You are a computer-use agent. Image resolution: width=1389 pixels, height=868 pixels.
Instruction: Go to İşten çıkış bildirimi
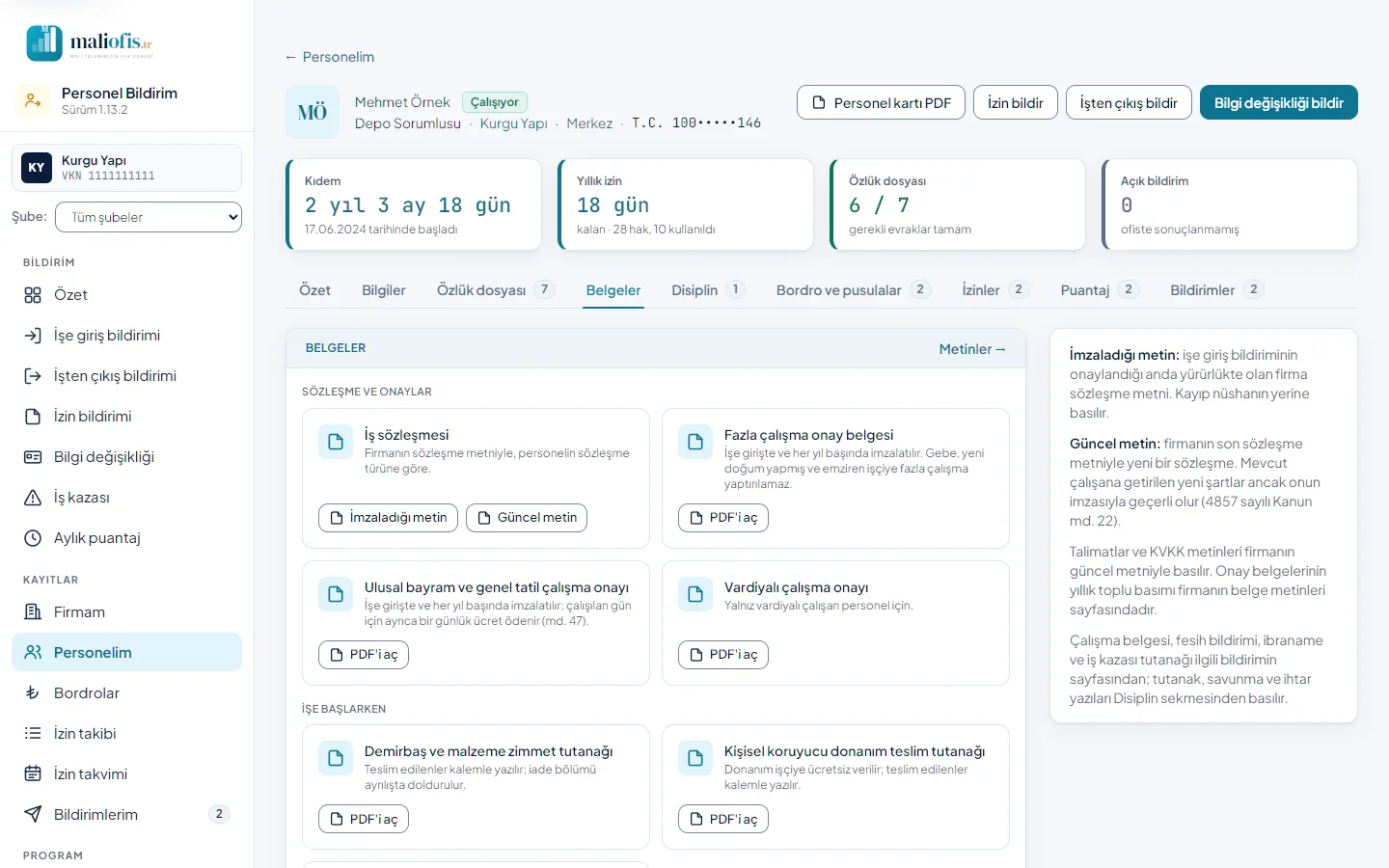(126, 376)
